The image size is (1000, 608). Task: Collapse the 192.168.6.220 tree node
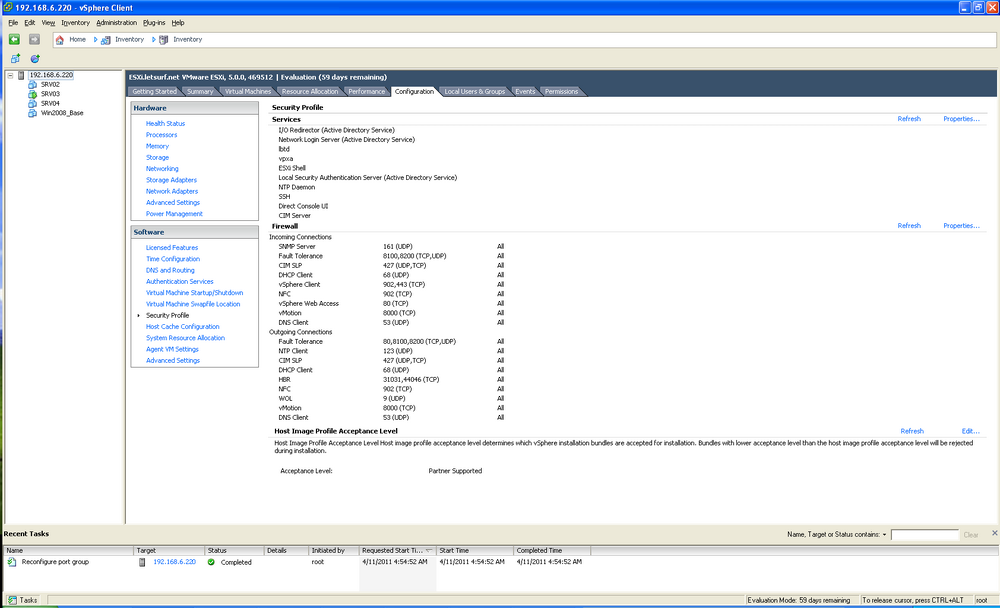[10, 75]
